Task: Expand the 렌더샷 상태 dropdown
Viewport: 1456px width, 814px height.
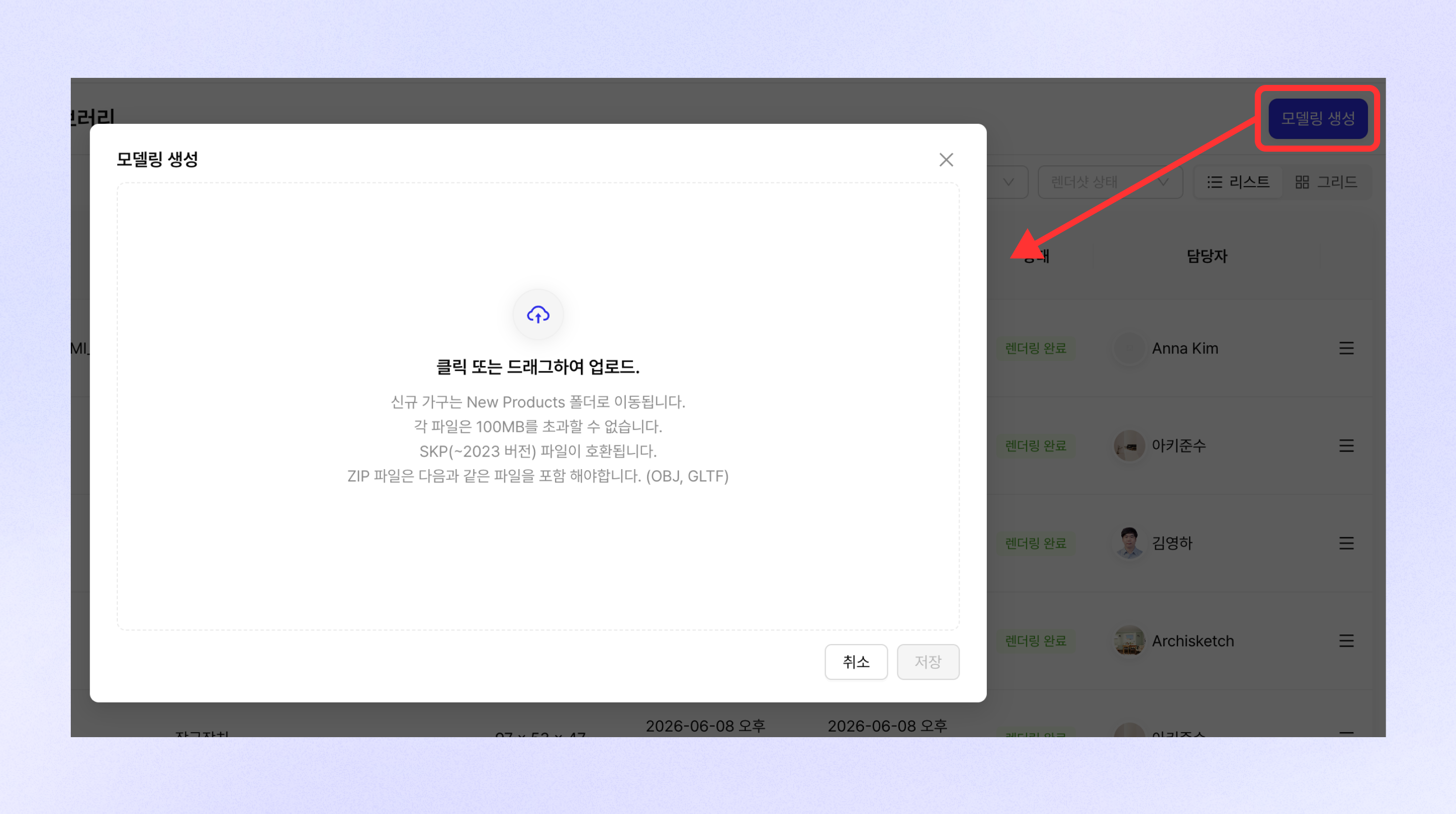Action: click(x=1110, y=182)
